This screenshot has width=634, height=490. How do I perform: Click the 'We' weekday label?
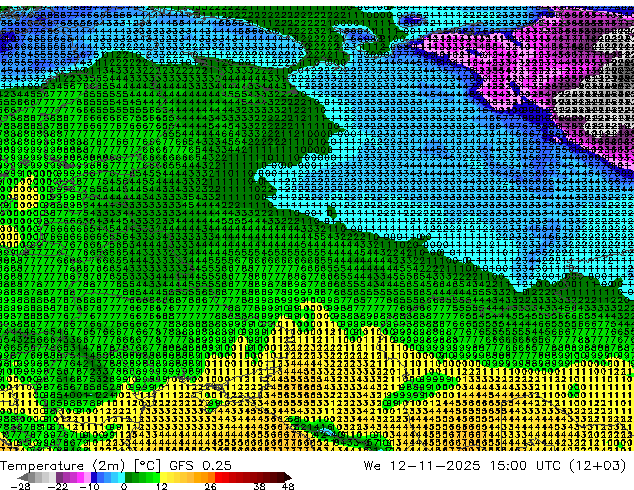pos(372,466)
